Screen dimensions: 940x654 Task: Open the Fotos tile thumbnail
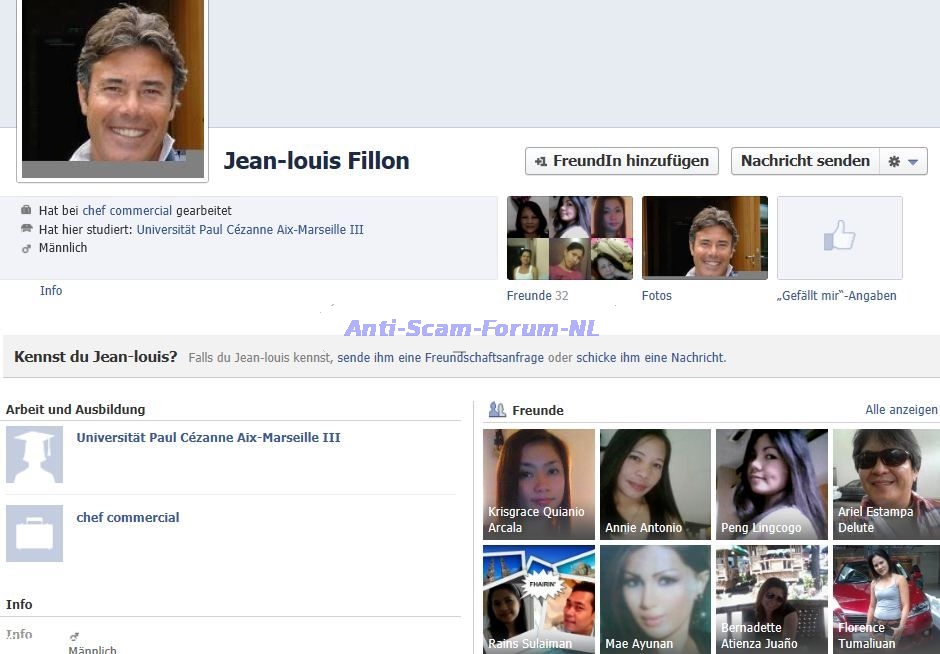[704, 237]
